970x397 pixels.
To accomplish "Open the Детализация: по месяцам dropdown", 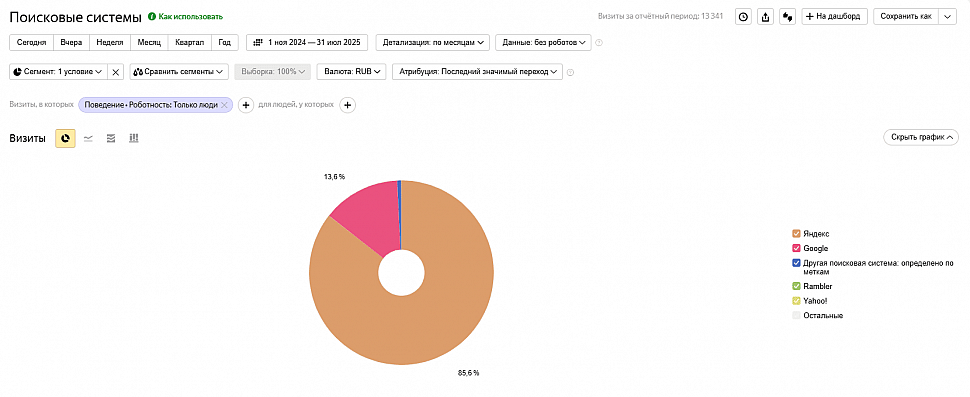I will [x=433, y=42].
